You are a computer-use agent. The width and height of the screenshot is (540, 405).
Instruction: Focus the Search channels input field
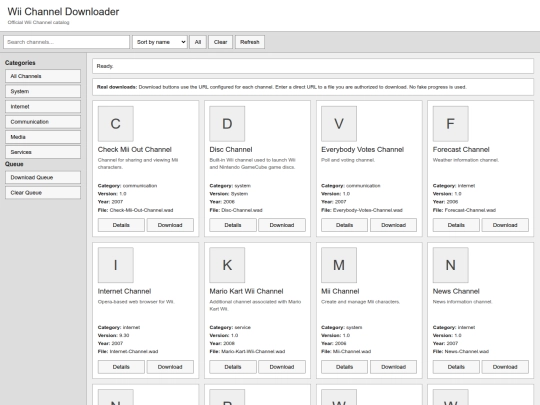click(66, 42)
